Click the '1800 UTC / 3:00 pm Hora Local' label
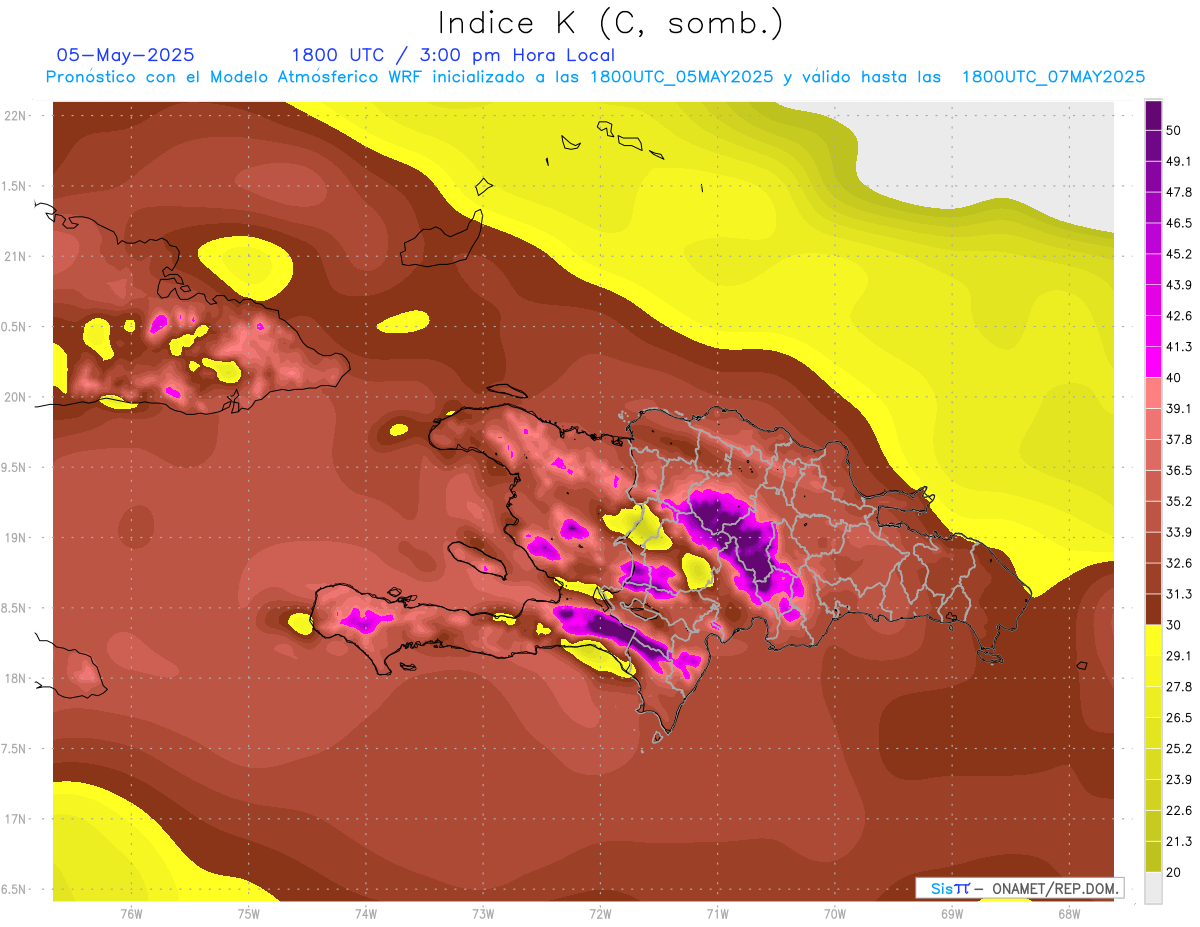Screen dimensions: 1200x927 (x=453, y=55)
